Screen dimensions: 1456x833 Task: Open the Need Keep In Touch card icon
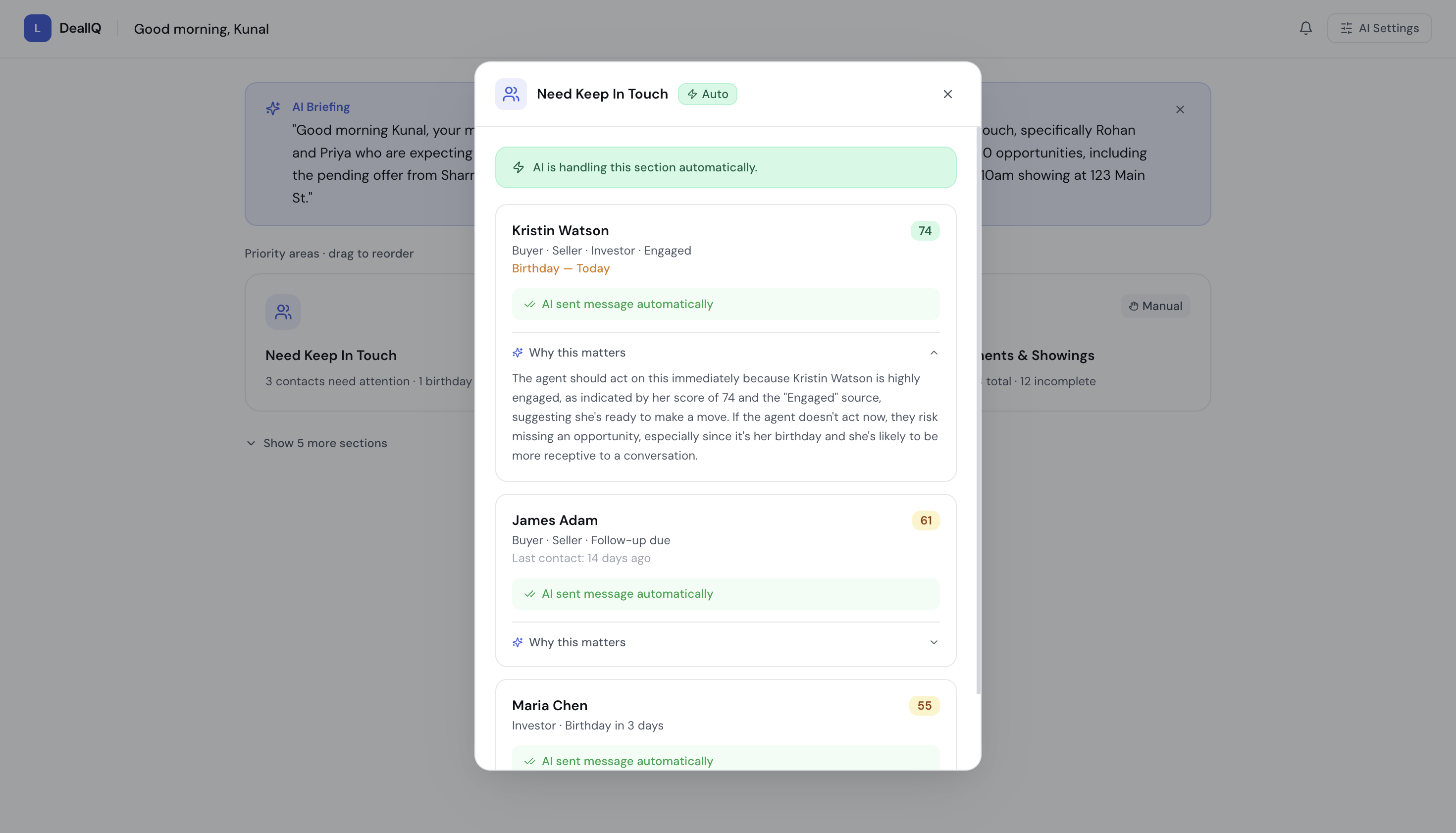click(x=283, y=312)
